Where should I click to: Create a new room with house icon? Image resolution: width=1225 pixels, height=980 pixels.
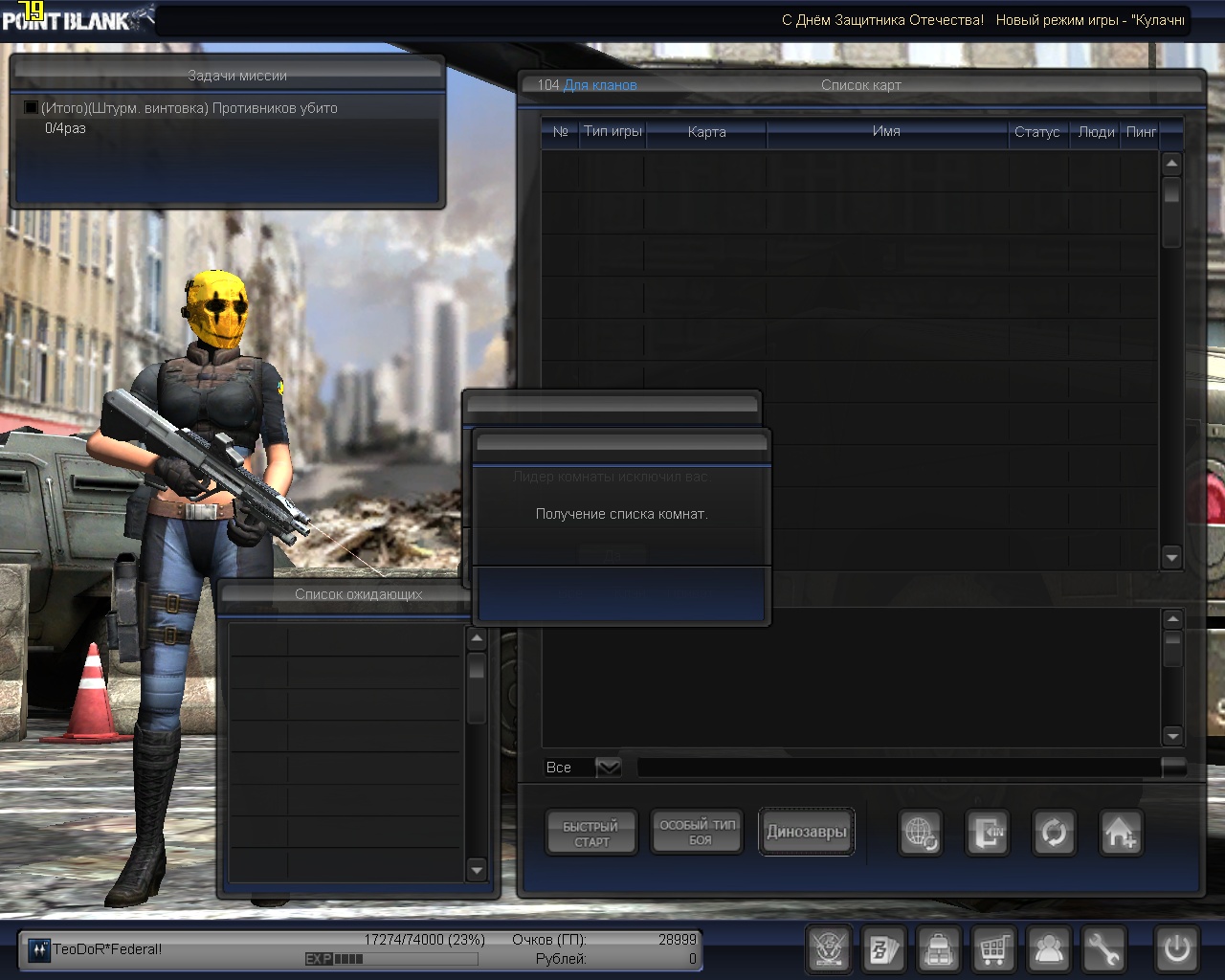point(1120,833)
